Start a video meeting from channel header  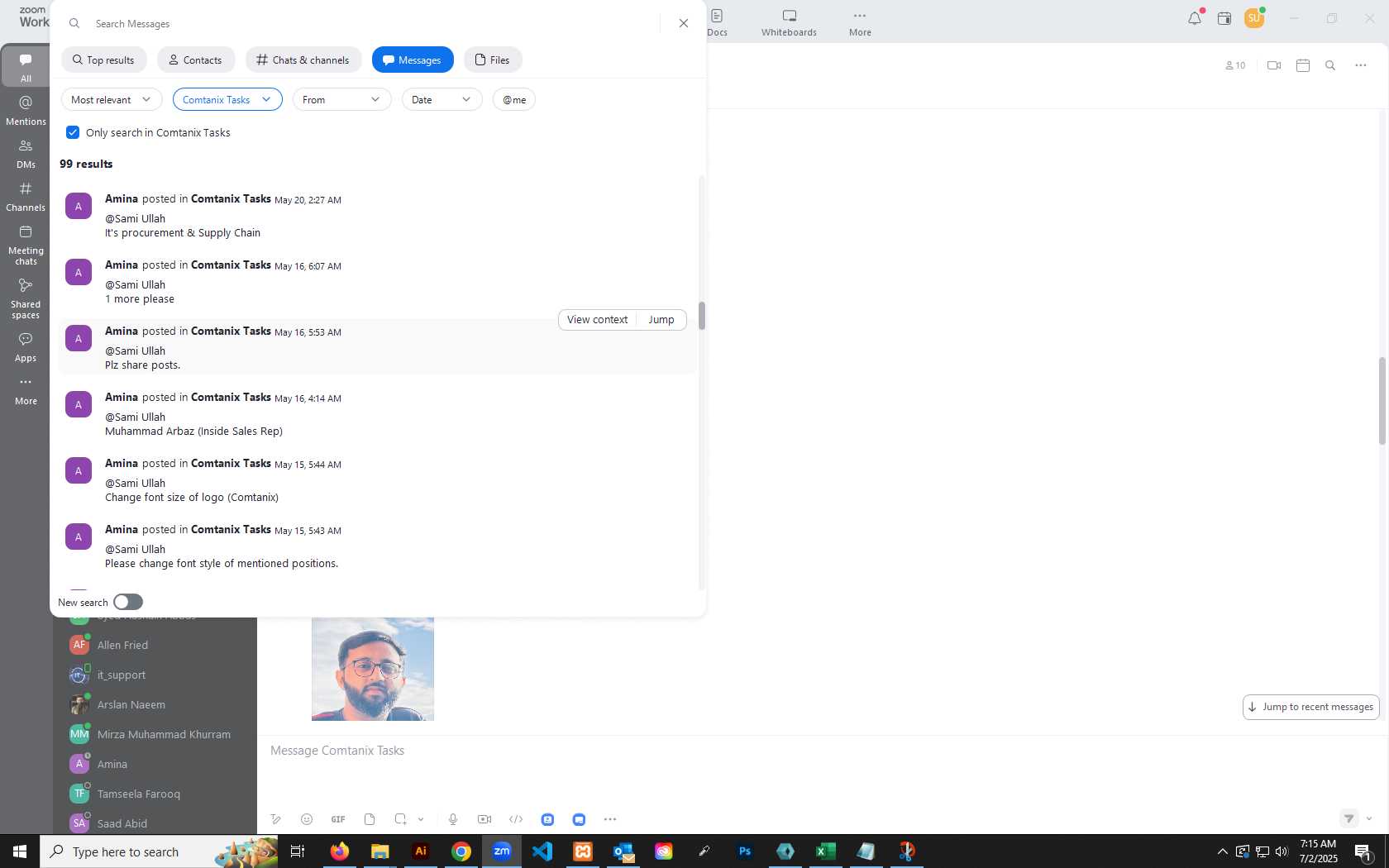click(1274, 65)
